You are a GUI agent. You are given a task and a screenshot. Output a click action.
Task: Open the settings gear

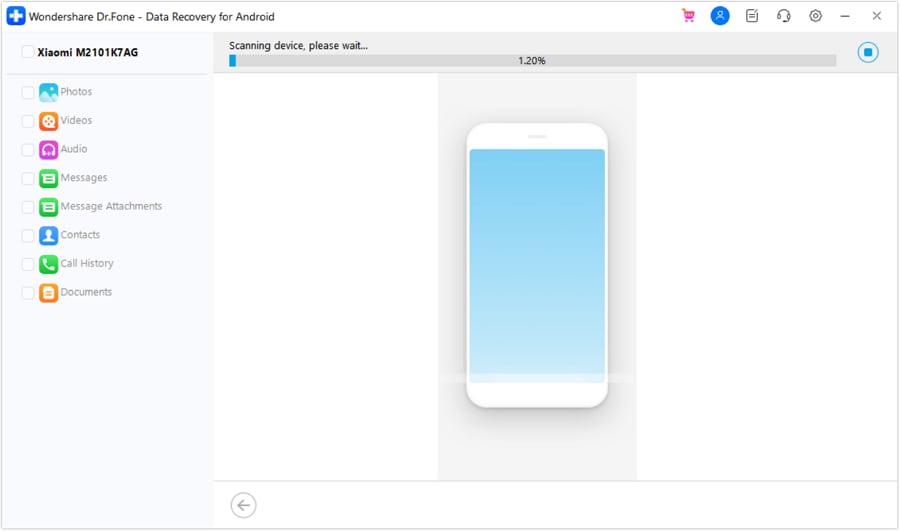coord(815,16)
